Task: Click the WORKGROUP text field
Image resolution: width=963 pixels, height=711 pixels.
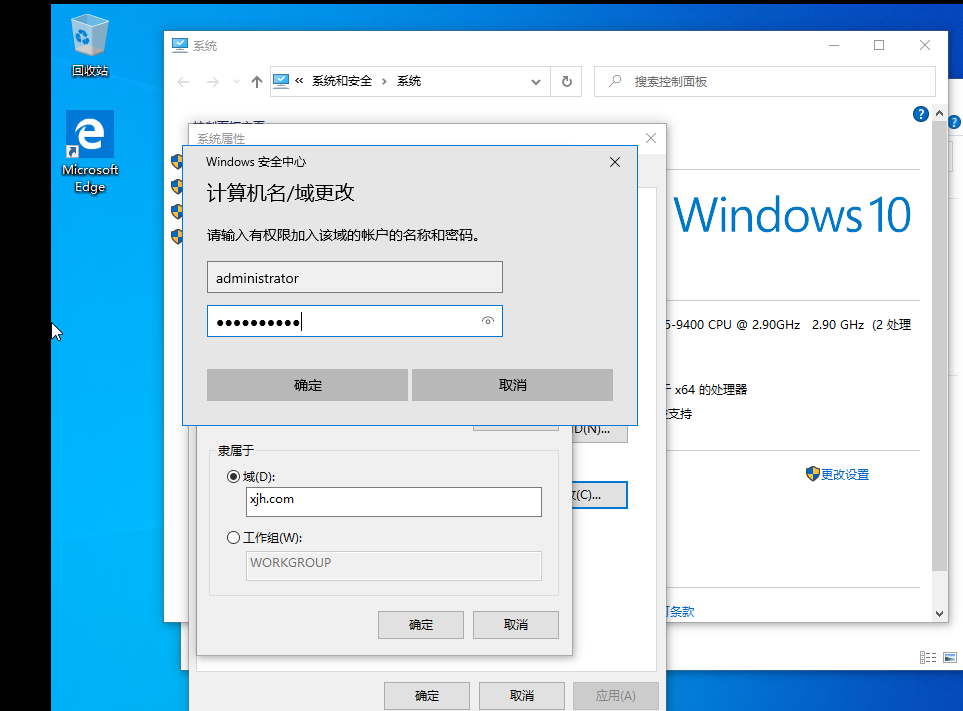Action: [394, 565]
